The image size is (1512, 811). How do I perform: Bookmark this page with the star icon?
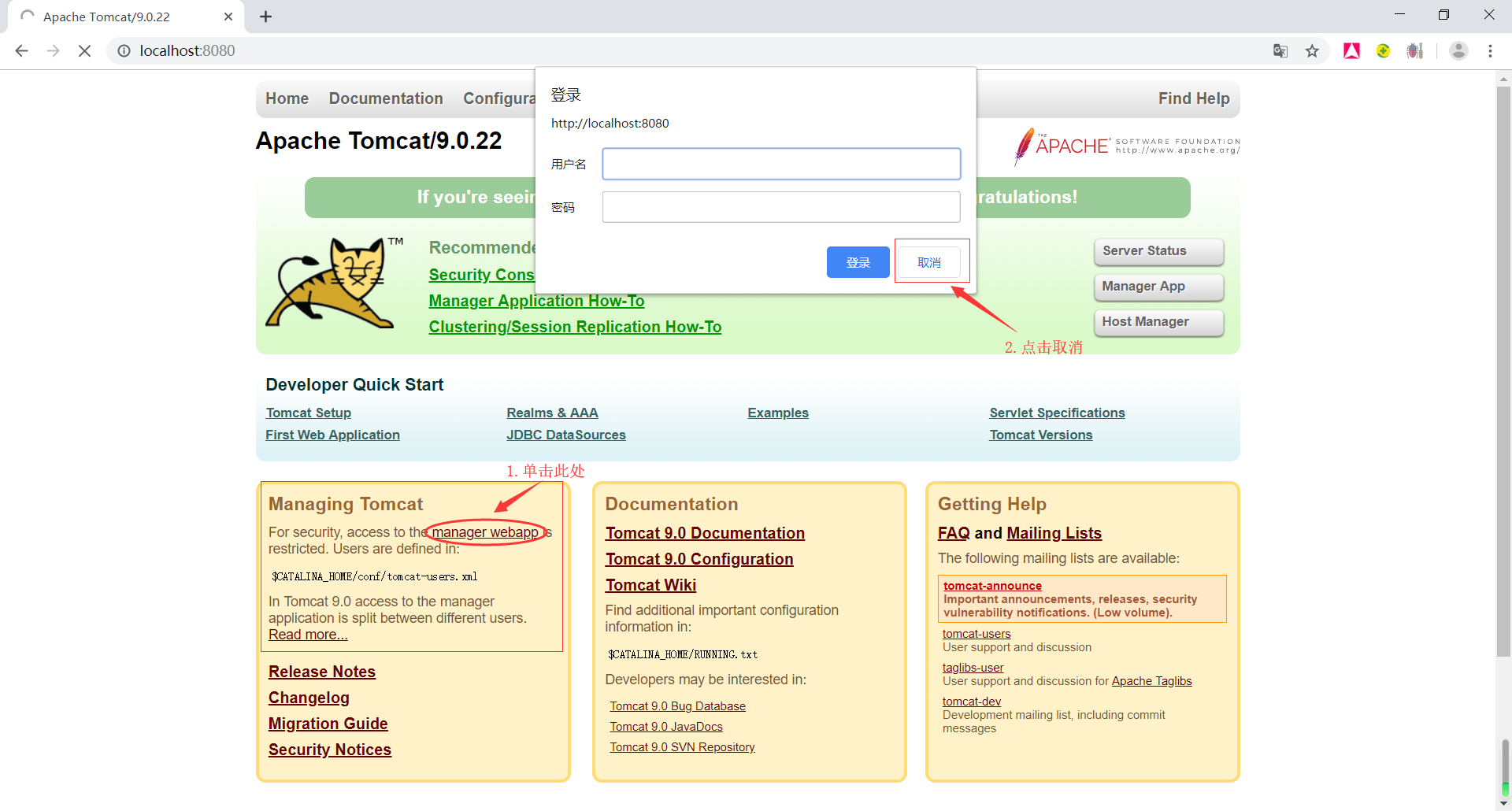(x=1312, y=50)
